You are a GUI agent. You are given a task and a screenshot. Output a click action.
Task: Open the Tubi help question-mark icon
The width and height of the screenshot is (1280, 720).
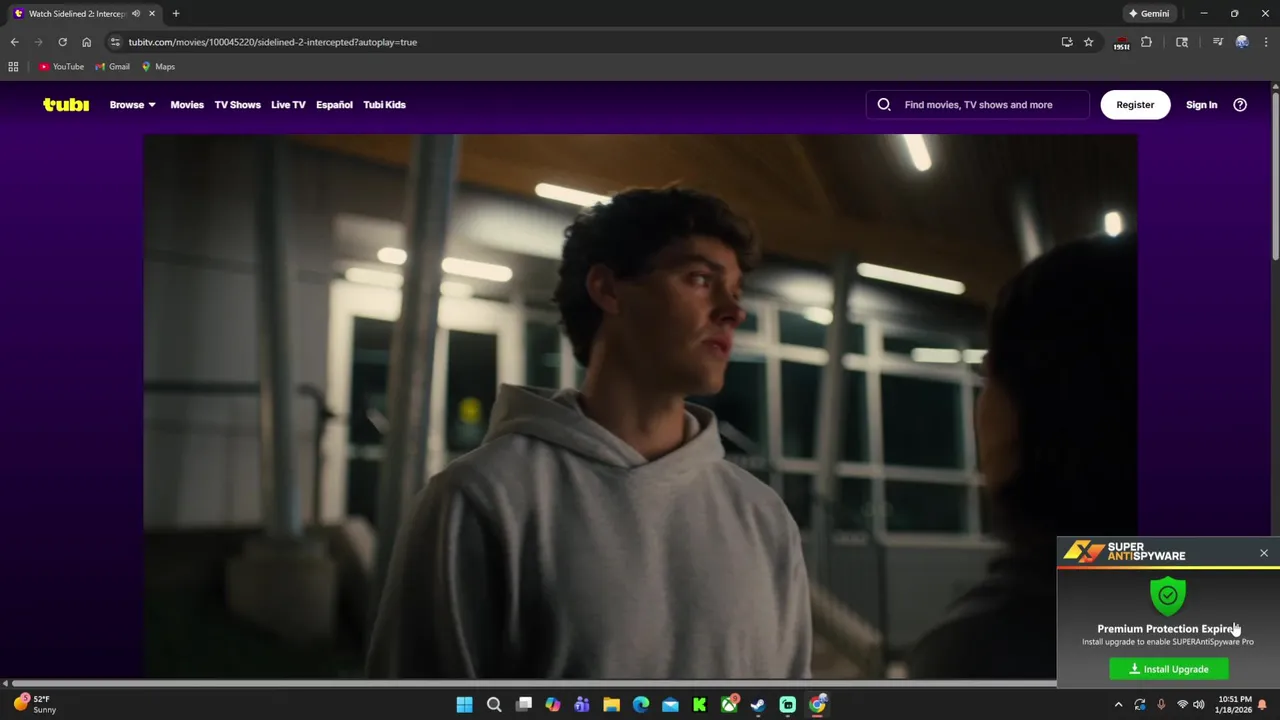pyautogui.click(x=1240, y=104)
